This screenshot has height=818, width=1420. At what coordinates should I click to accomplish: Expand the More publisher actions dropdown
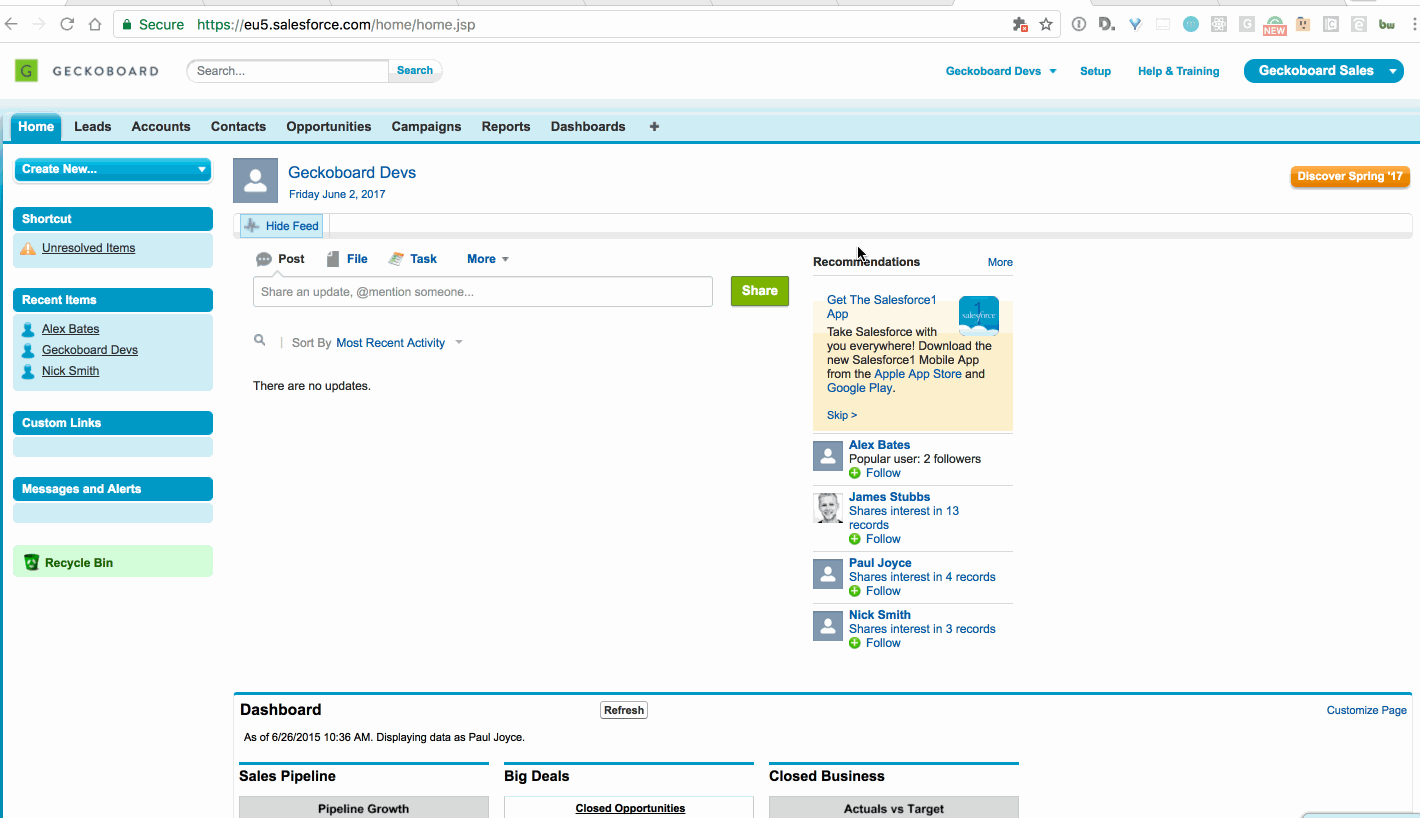[488, 259]
